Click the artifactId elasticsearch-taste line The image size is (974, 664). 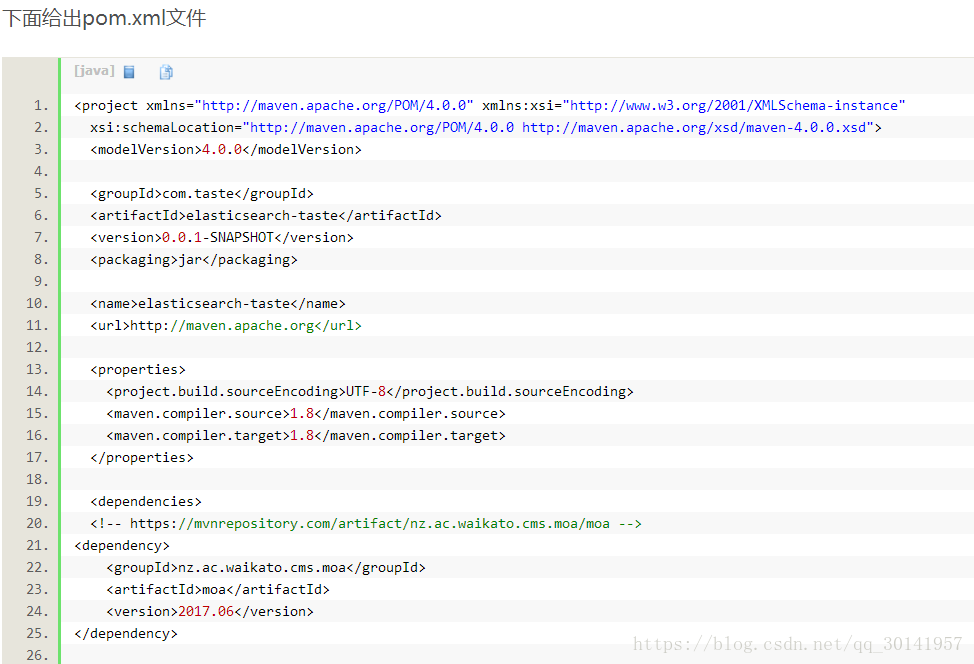[266, 216]
